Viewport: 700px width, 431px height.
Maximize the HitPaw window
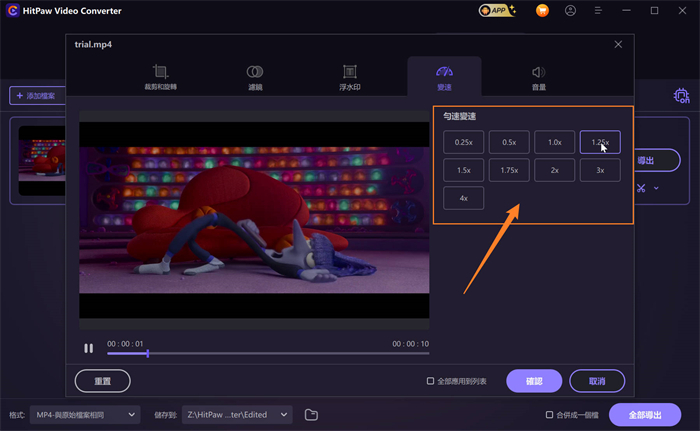tap(654, 10)
